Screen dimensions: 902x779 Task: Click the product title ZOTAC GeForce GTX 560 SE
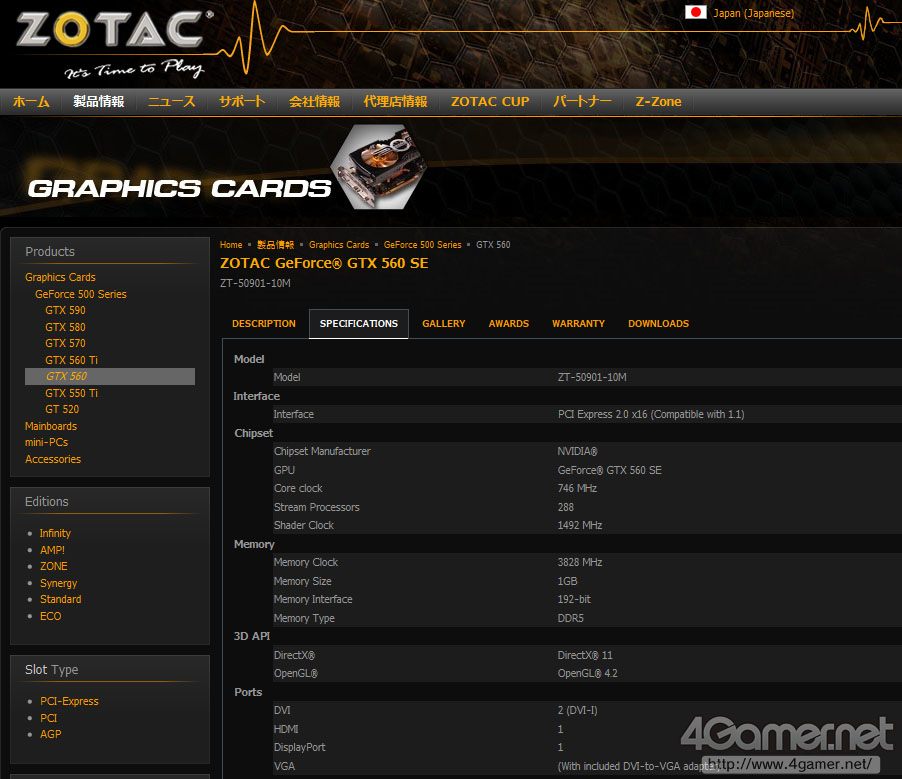tap(324, 263)
